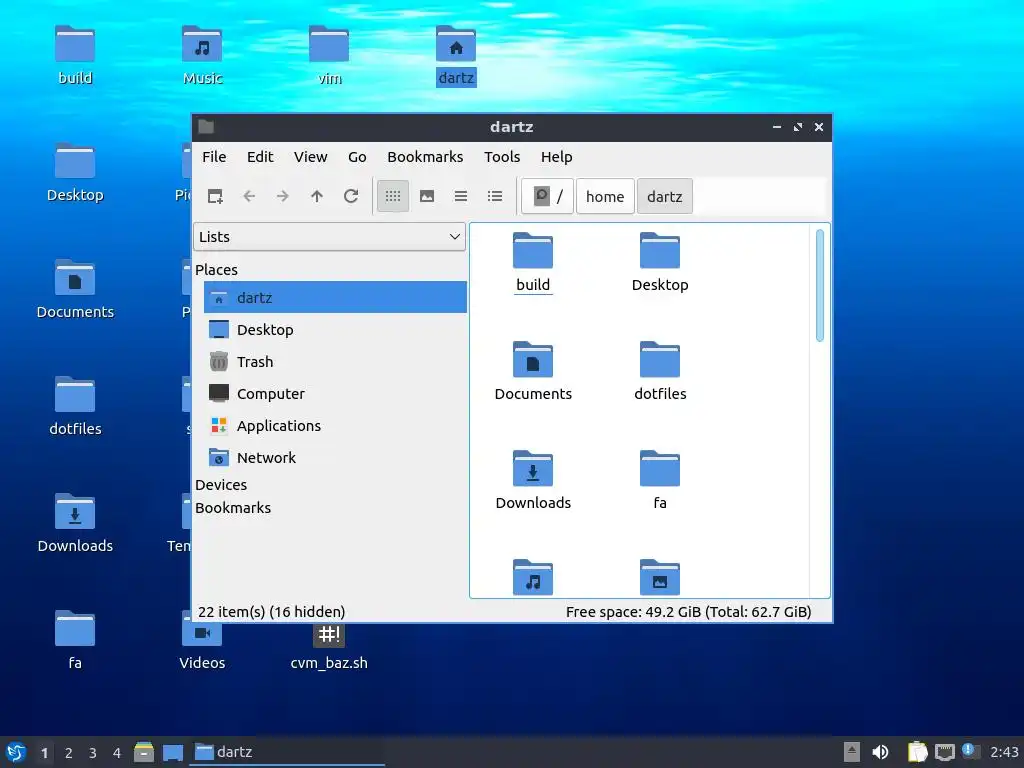1024x768 pixels.
Task: Select the fa folder in file view
Action: pyautogui.click(x=660, y=481)
